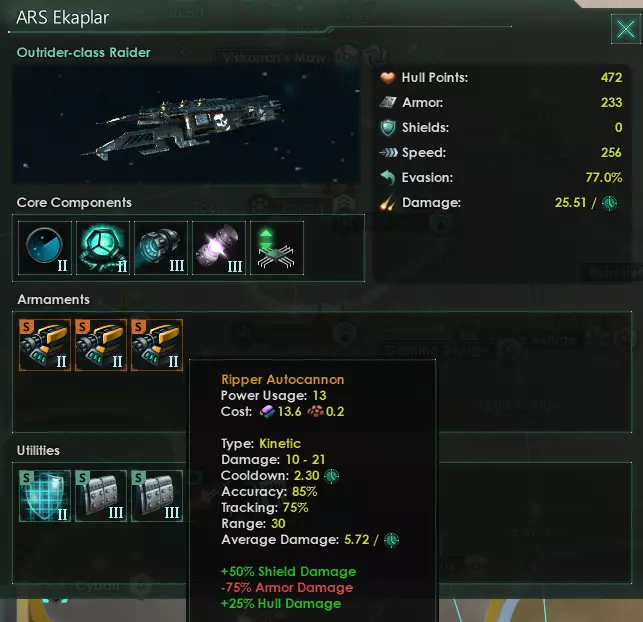Click the last armor plating utility slot
643x622 pixels.
(157, 496)
